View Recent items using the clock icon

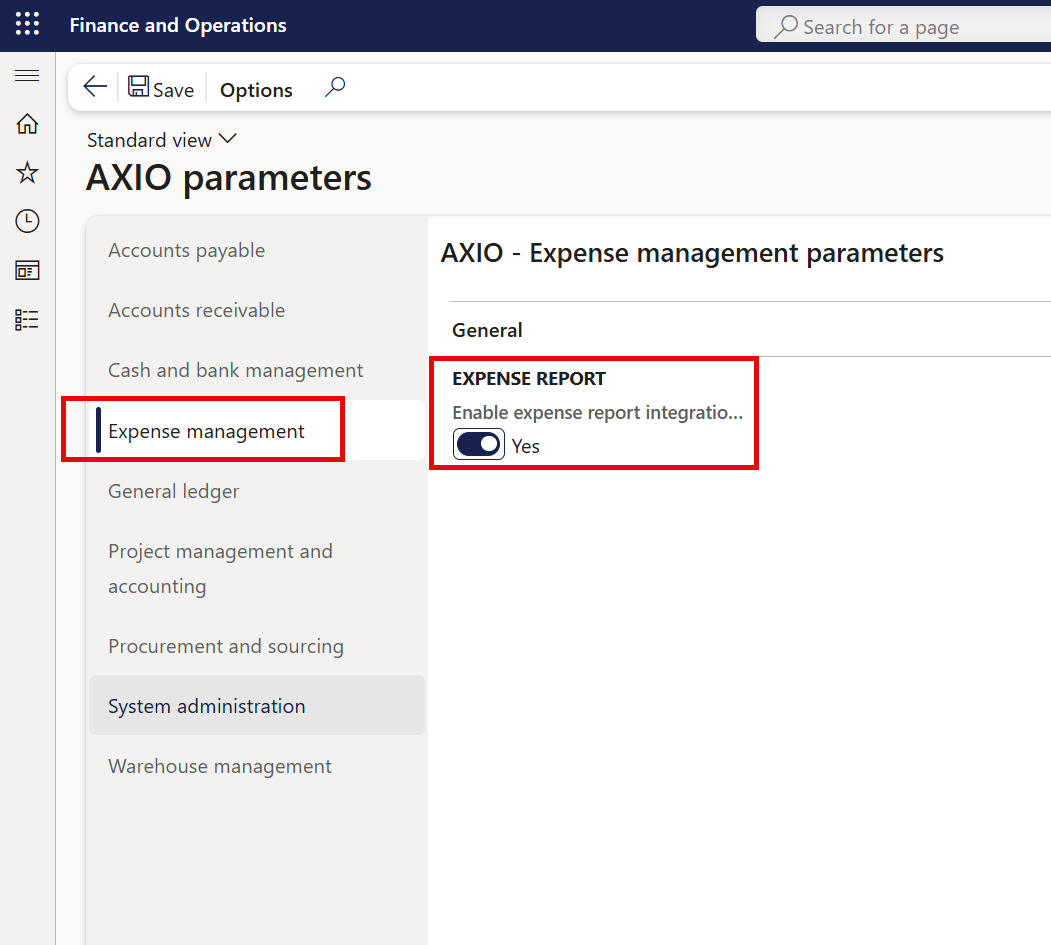pos(27,221)
